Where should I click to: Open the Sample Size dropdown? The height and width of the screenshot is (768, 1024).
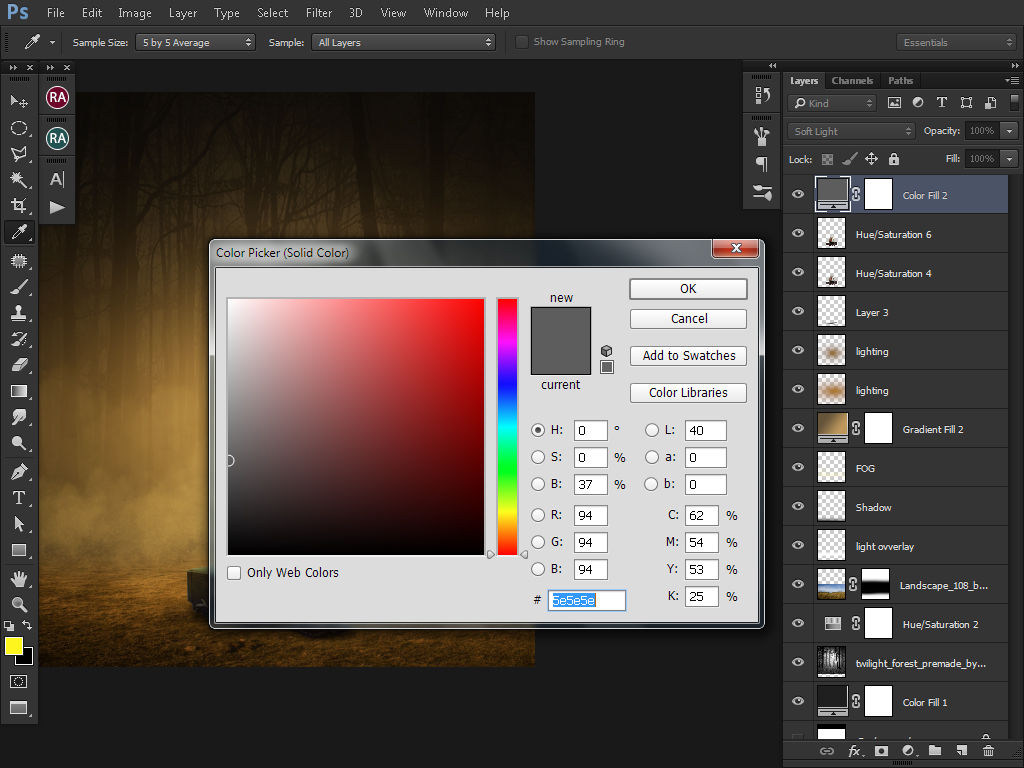[197, 42]
